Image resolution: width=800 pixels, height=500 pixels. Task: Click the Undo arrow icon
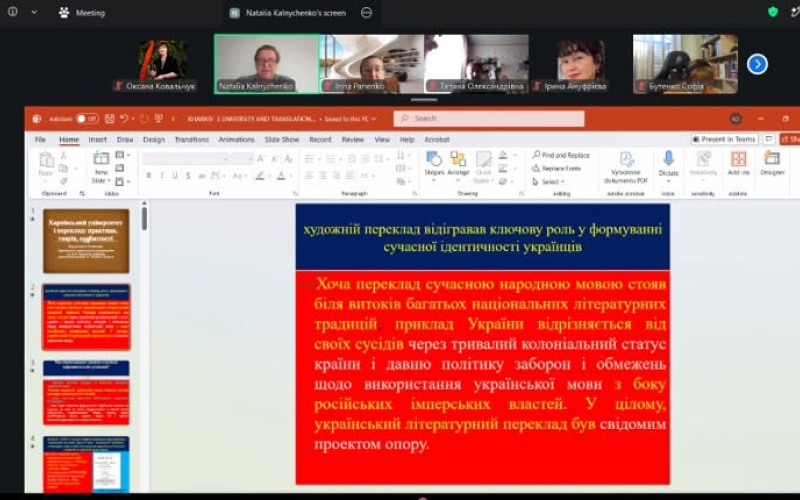(x=123, y=119)
